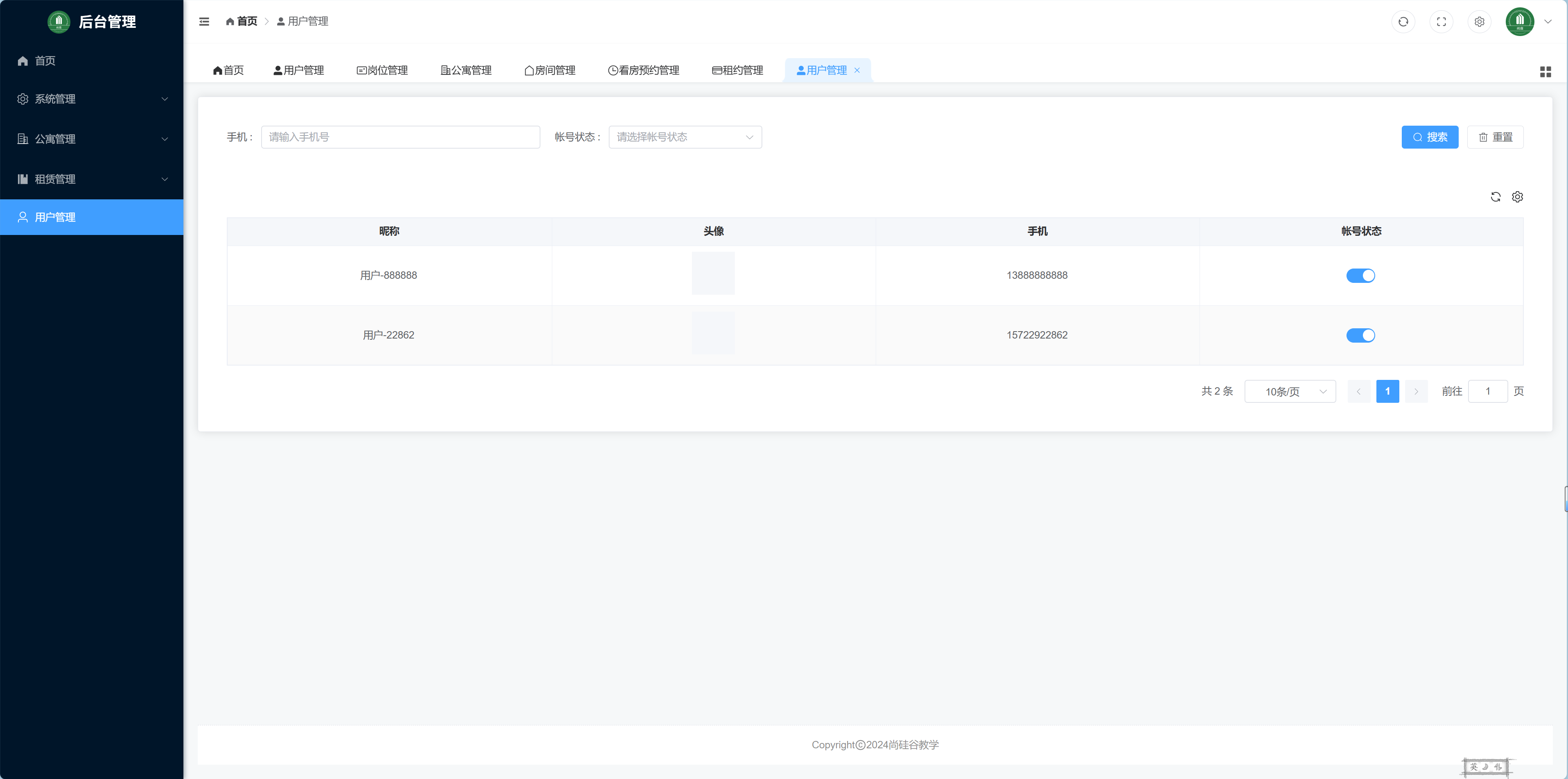Close the 用户管理 tab
Screen dimensions: 1568x779
pyautogui.click(x=857, y=70)
